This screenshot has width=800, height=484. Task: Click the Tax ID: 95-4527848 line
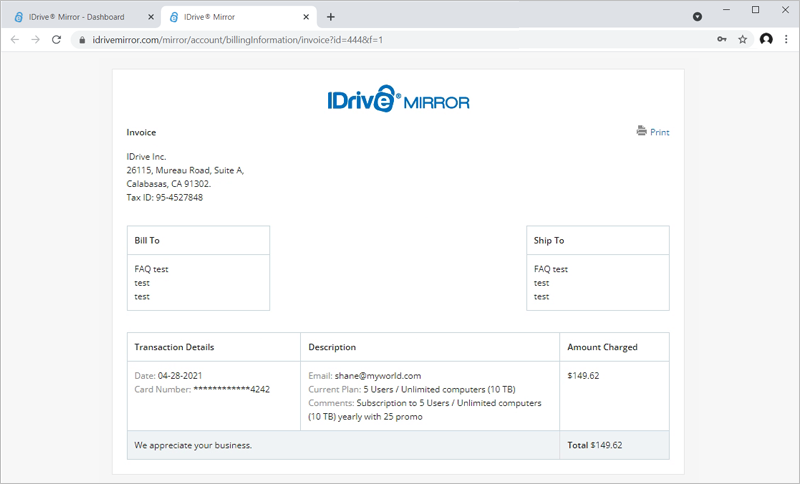point(165,197)
